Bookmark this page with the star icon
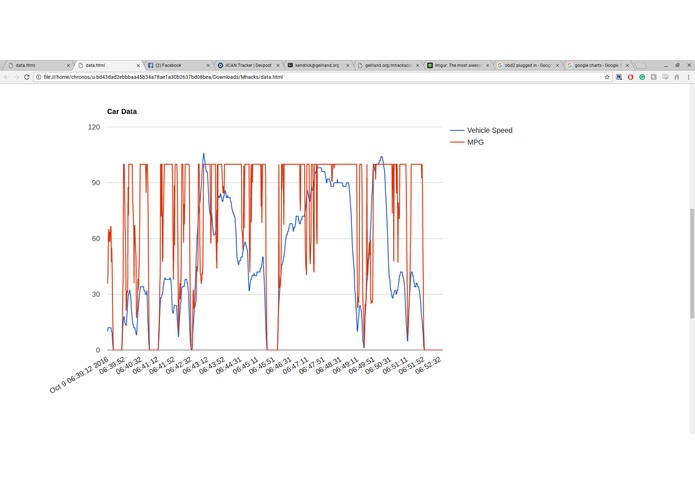Image resolution: width=695 pixels, height=494 pixels. click(607, 77)
